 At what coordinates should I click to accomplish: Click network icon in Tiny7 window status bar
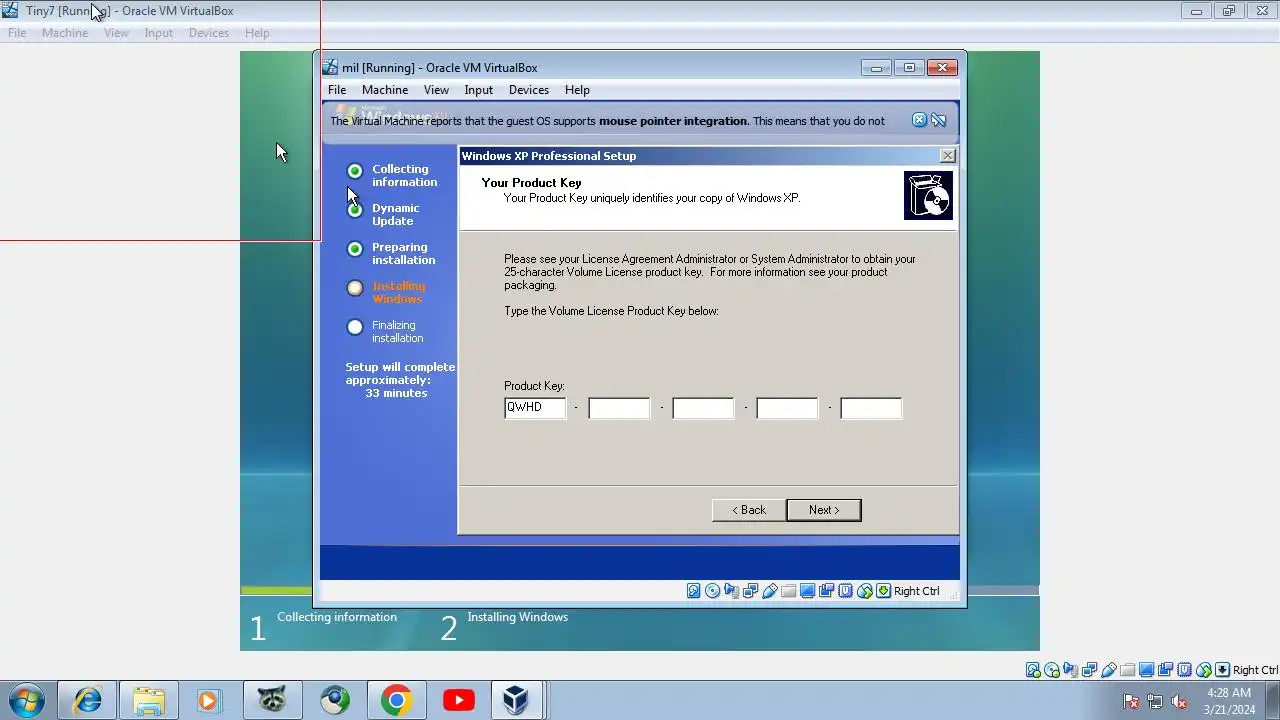coord(1090,670)
